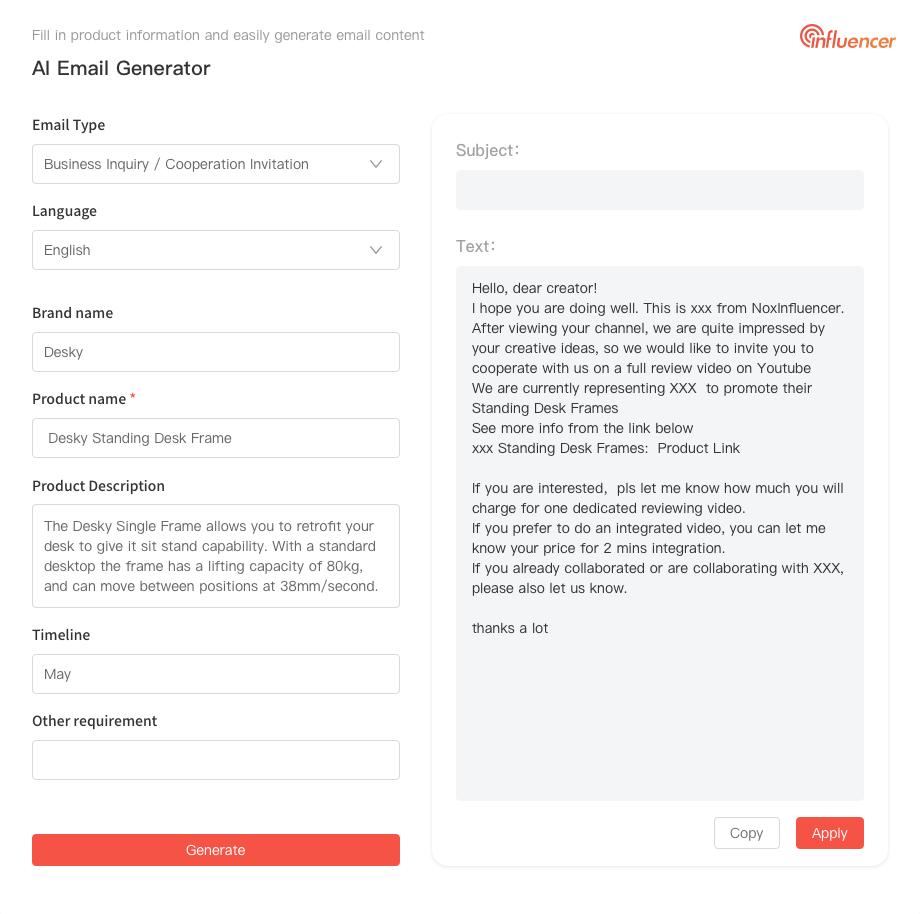Hit the Apply button
Screen dimensions: 920x914
[x=829, y=833]
